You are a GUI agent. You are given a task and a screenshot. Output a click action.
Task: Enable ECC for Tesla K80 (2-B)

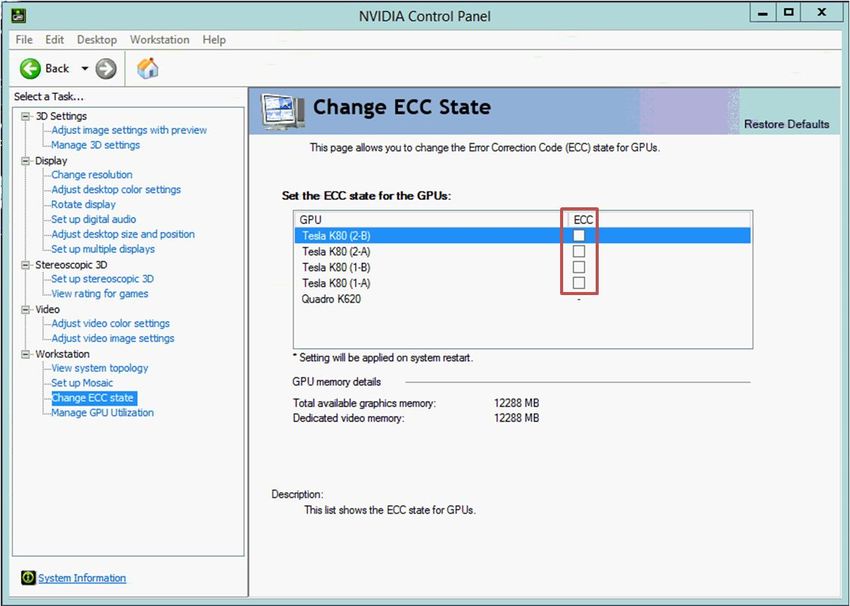click(x=579, y=235)
